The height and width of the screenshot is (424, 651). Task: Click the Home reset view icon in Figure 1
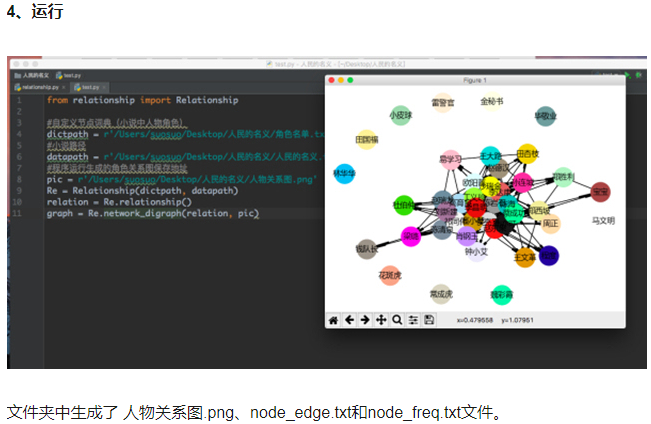click(x=333, y=320)
